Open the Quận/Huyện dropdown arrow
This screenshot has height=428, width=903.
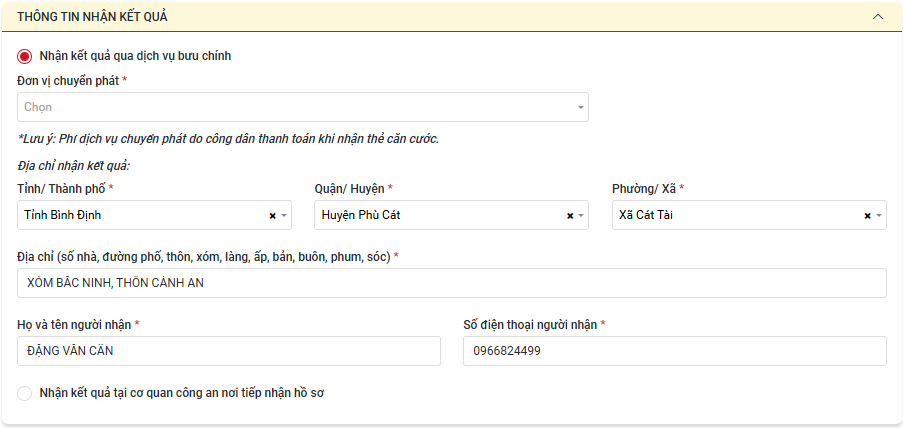581,215
